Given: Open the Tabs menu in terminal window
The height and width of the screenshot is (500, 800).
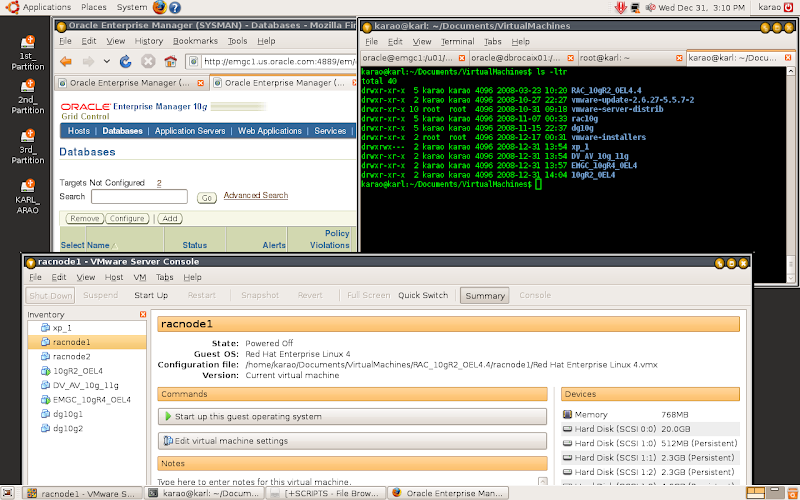Looking at the screenshot, I should 492,42.
